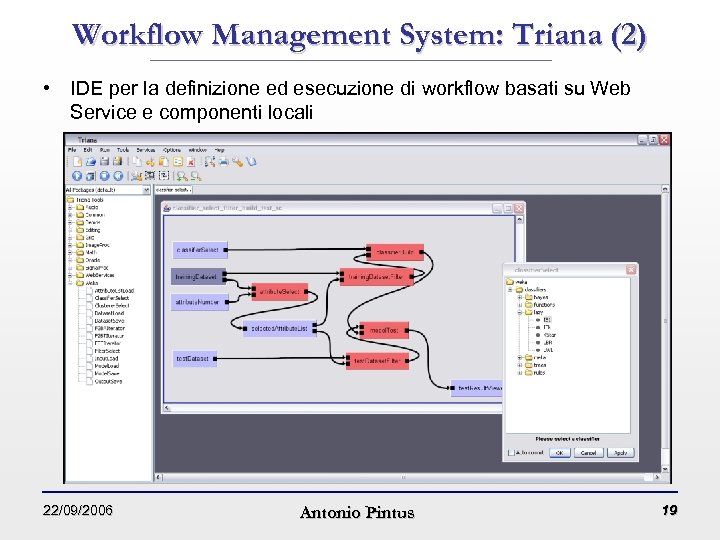720x540 pixels.
Task: Select ClassifierSelect in the Weka tool list
Action: 112,298
